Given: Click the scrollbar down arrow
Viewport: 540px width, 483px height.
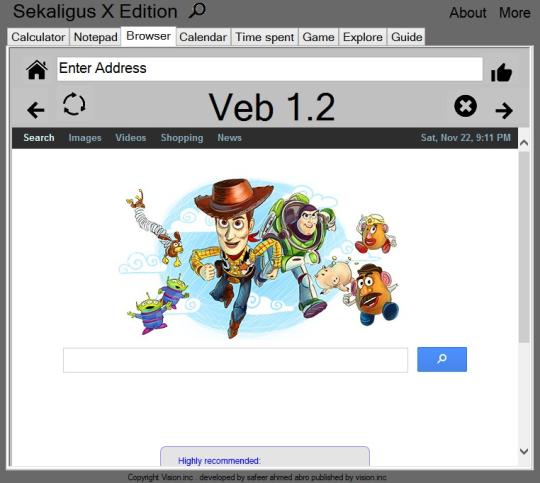Looking at the screenshot, I should (x=524, y=451).
